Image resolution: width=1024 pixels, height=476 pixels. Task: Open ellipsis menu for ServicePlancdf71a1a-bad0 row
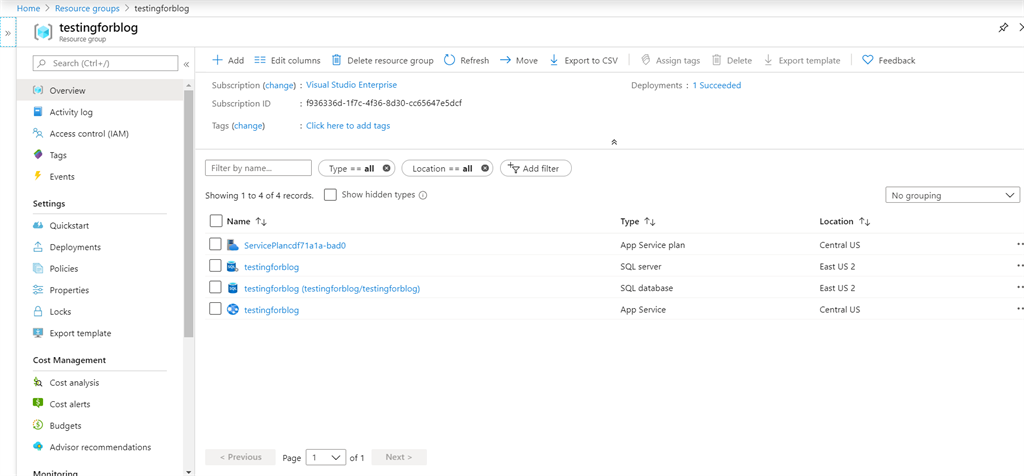(x=1019, y=244)
